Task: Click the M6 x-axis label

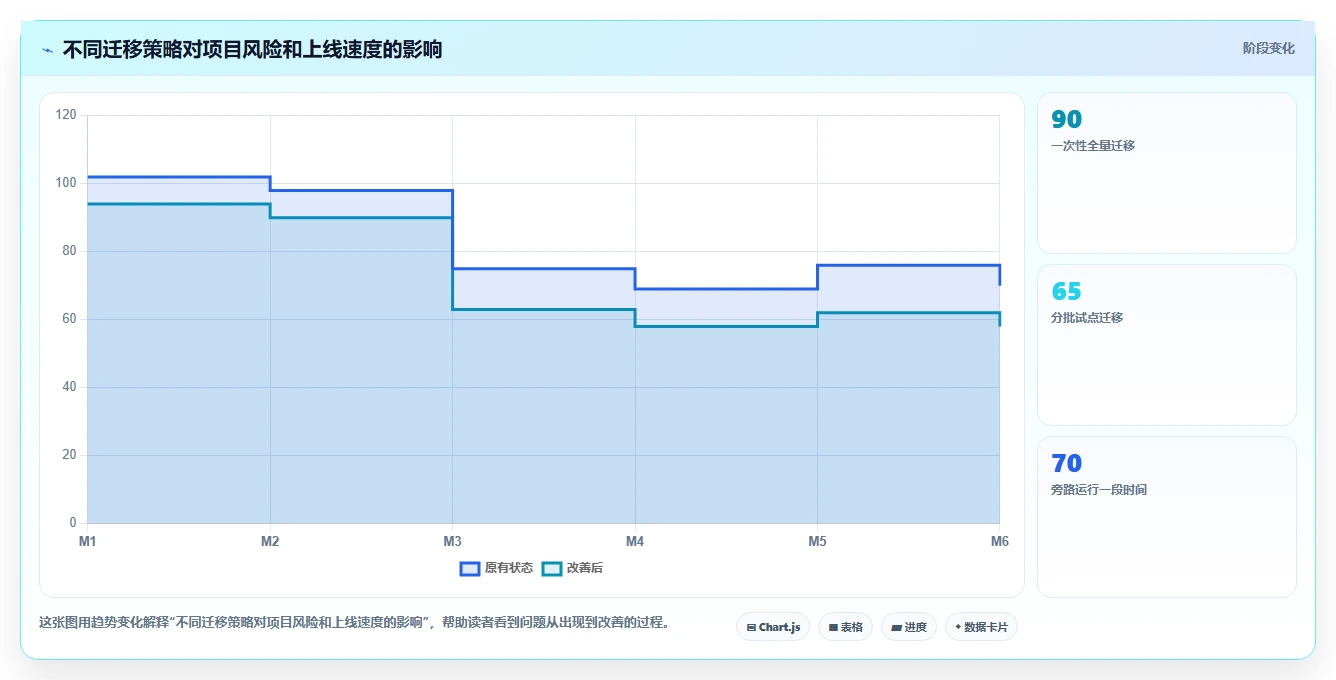Action: coord(1000,541)
